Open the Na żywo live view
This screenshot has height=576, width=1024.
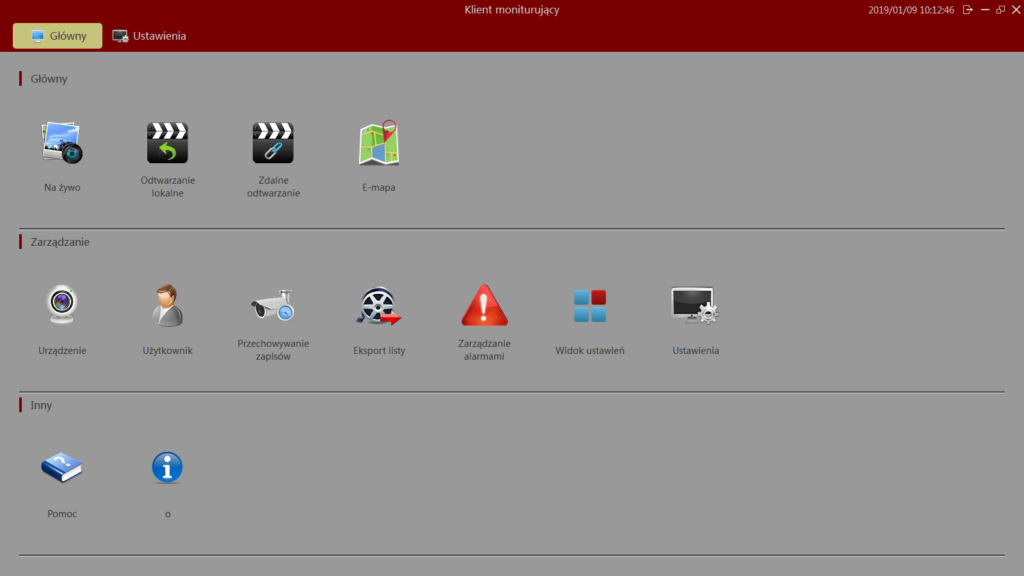(61, 142)
